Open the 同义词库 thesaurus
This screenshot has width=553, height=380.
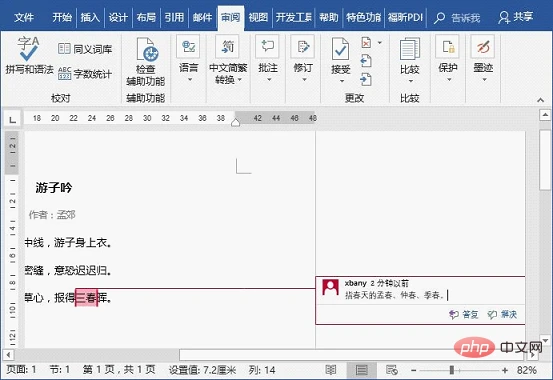coord(85,49)
